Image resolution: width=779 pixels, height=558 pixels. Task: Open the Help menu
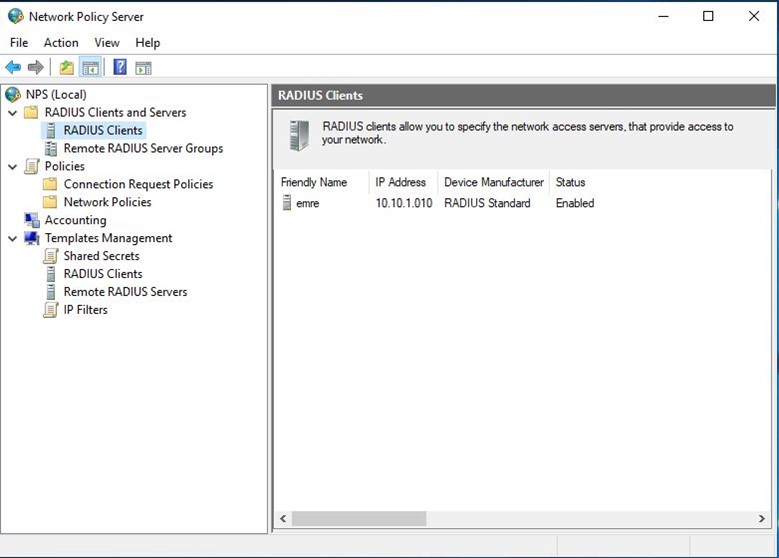click(148, 43)
